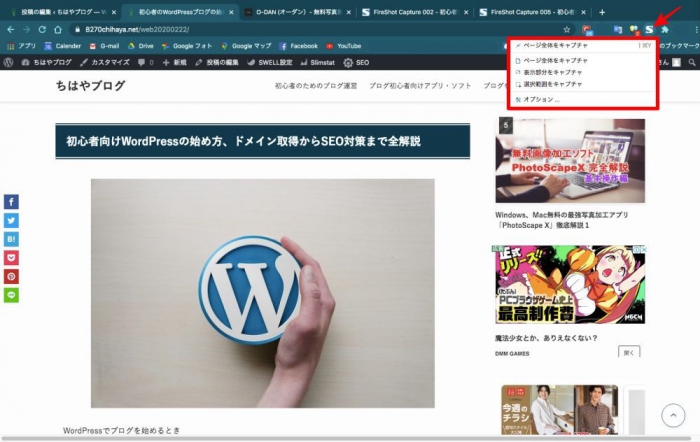The image size is (700, 442).
Task: Click the horizontal scrollbar at page bottom
Action: pyautogui.click(x=346, y=438)
